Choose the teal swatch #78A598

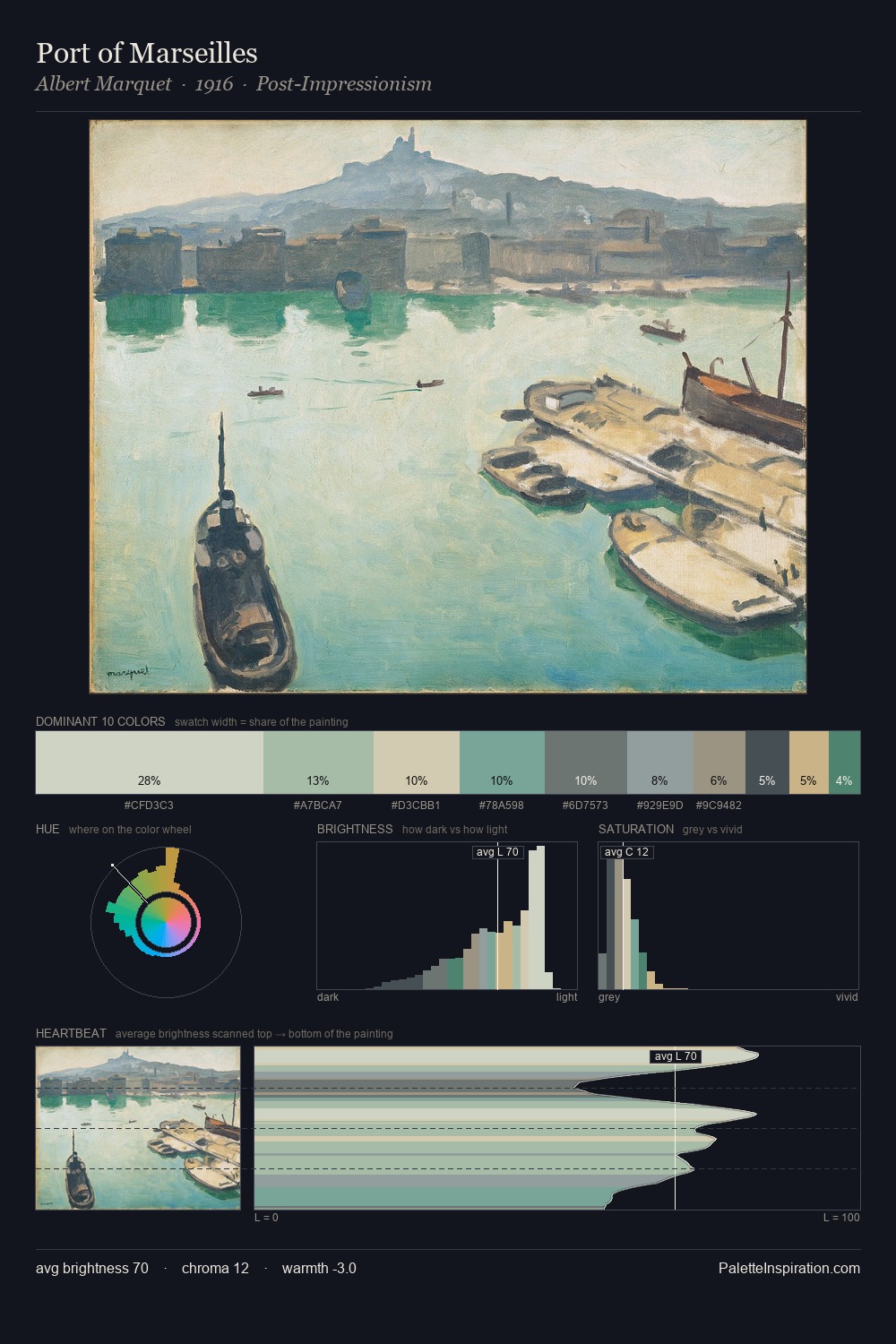pyautogui.click(x=502, y=762)
